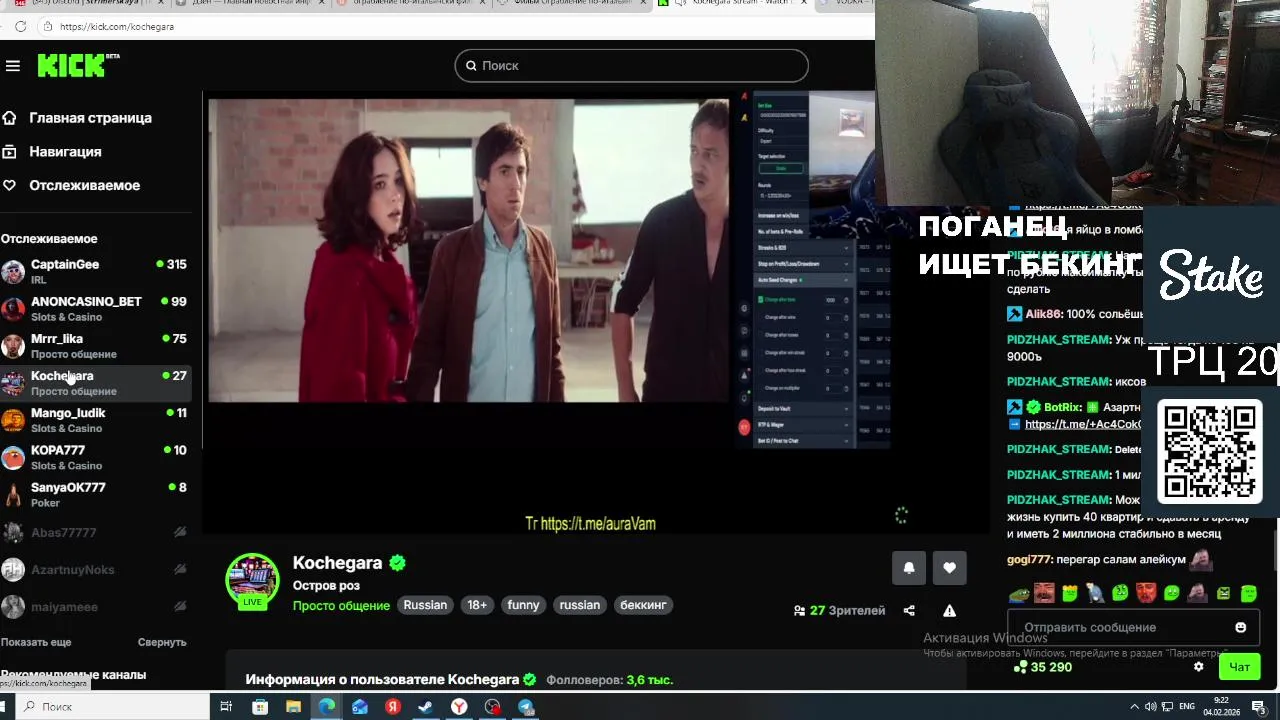This screenshot has height=720, width=1280.
Task: Open the notification center in the taskbar
Action: [x=1259, y=707]
